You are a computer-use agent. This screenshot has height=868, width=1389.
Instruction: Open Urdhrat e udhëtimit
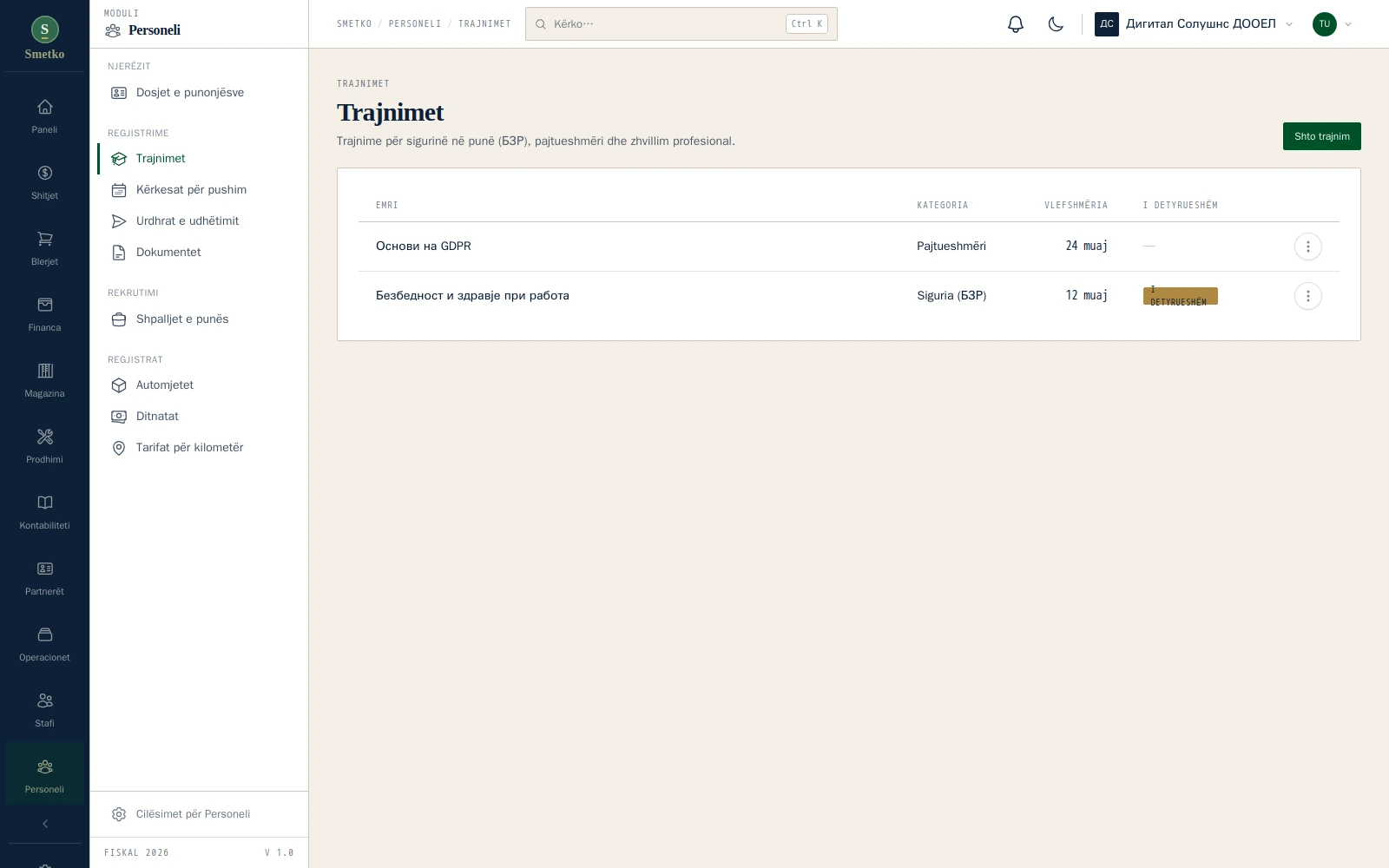(199, 221)
